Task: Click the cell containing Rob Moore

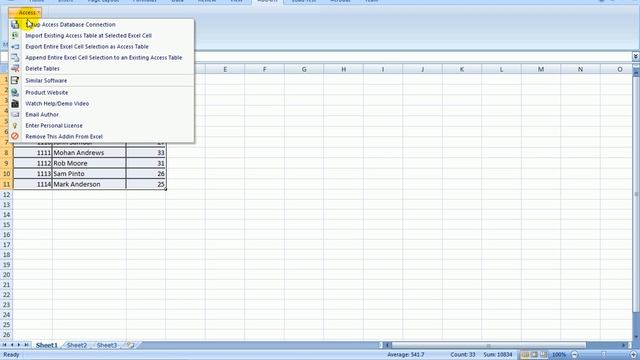Action: (x=89, y=163)
